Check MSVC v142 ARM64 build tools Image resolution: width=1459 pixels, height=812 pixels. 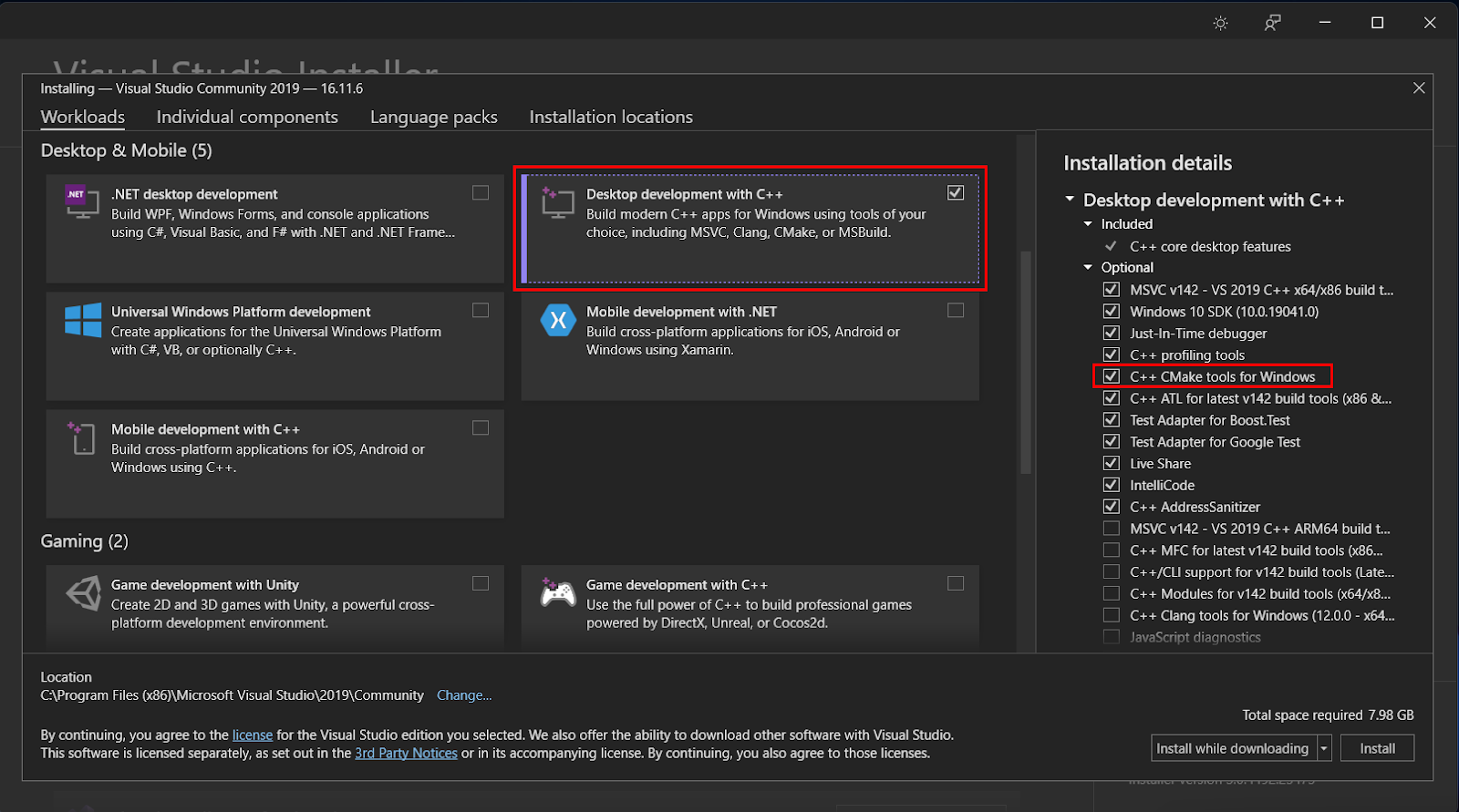pyautogui.click(x=1112, y=529)
